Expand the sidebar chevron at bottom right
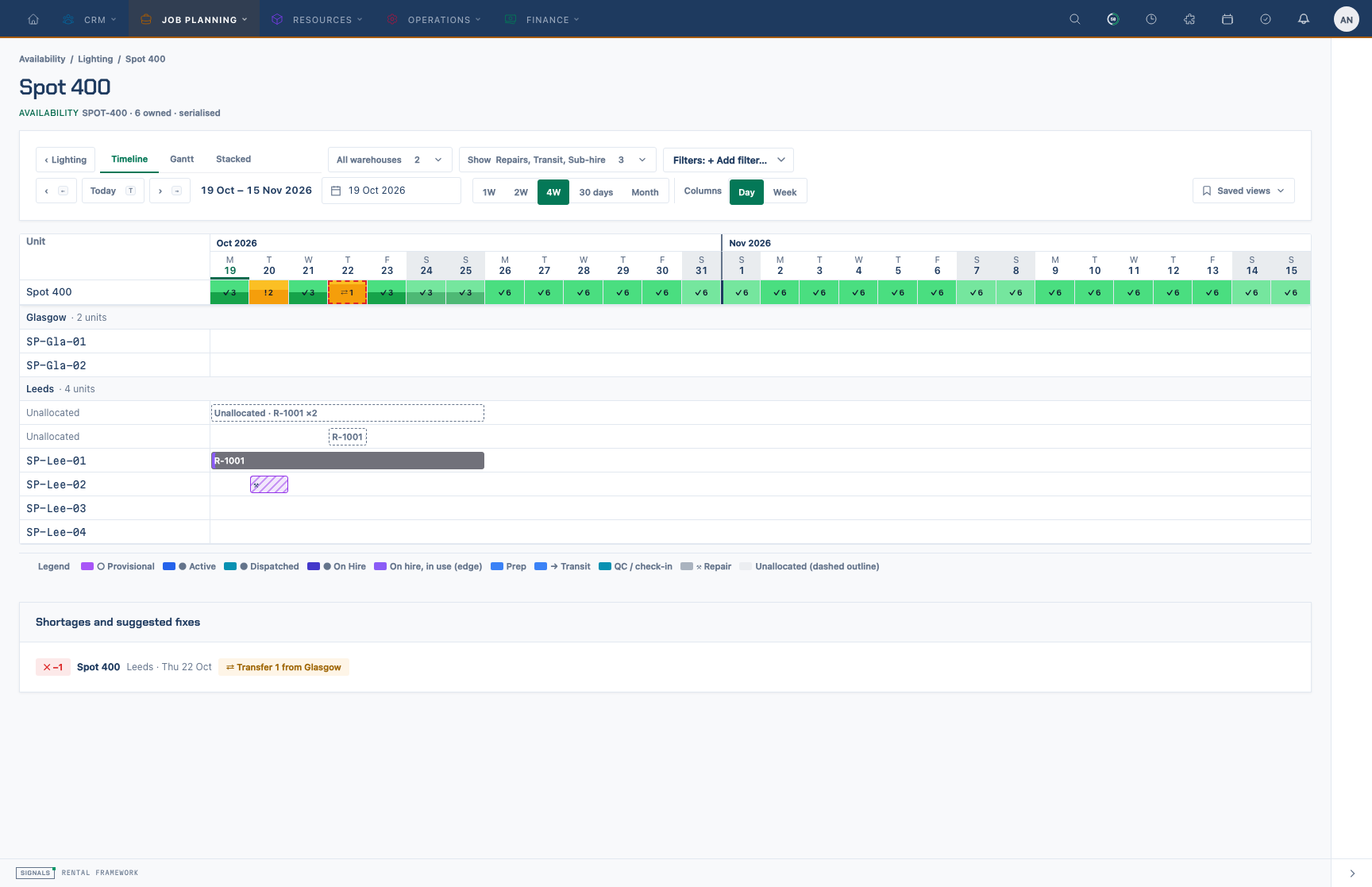This screenshot has width=1372, height=887. pyautogui.click(x=1352, y=874)
